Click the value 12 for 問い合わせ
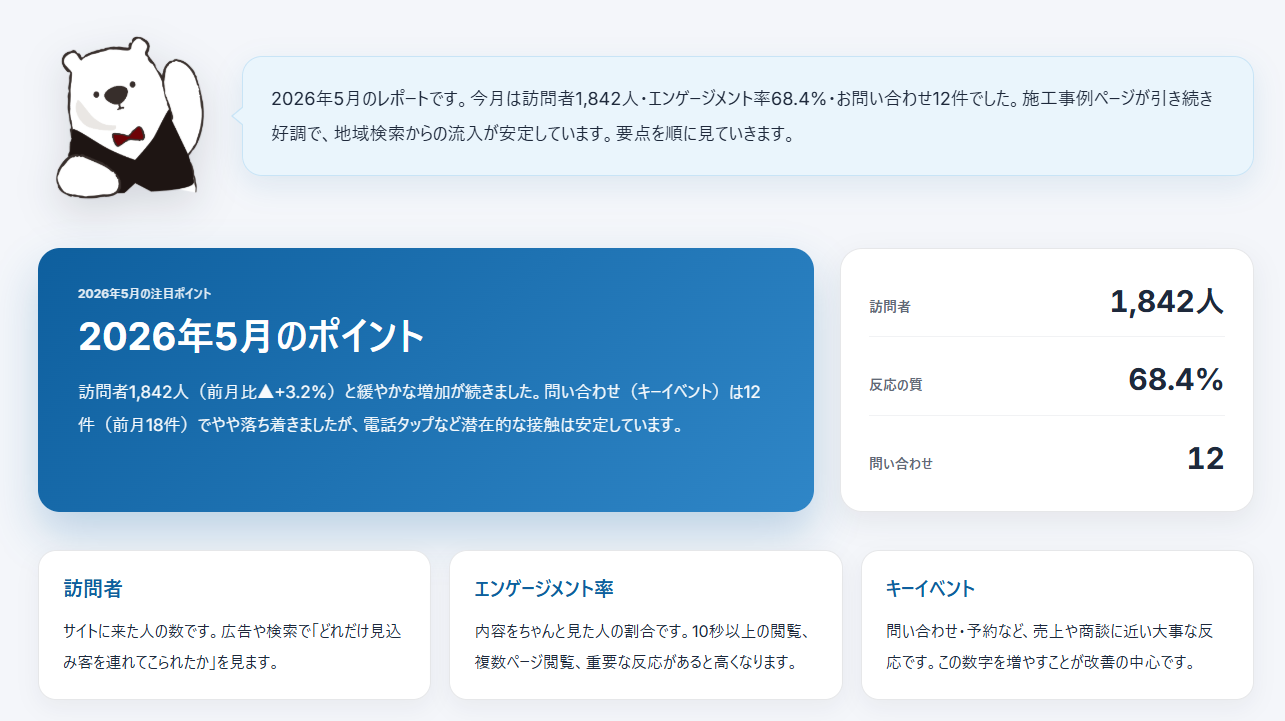Viewport: 1285px width, 721px height. coord(1205,458)
